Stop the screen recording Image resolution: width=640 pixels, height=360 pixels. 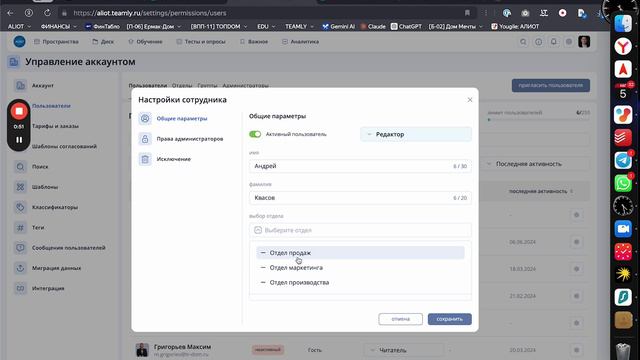[19, 111]
